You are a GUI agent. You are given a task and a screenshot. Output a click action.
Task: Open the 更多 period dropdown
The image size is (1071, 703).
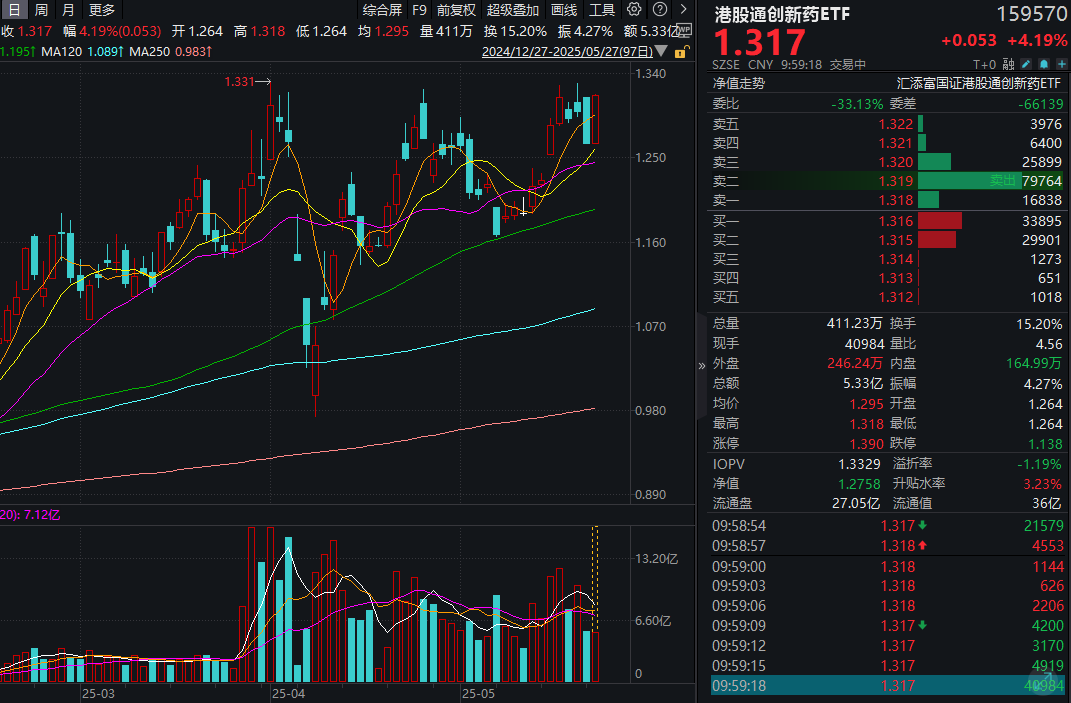tap(104, 9)
